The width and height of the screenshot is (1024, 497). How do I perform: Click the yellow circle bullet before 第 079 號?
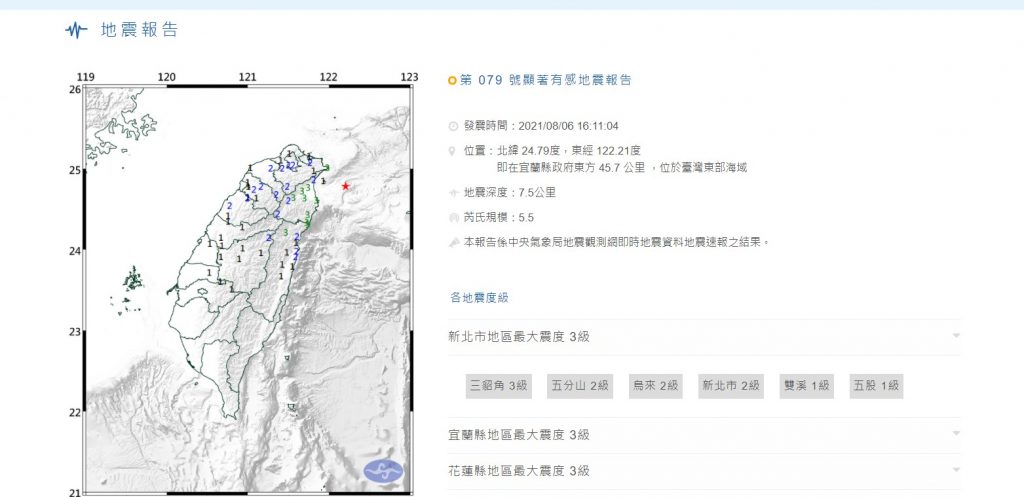pyautogui.click(x=452, y=81)
